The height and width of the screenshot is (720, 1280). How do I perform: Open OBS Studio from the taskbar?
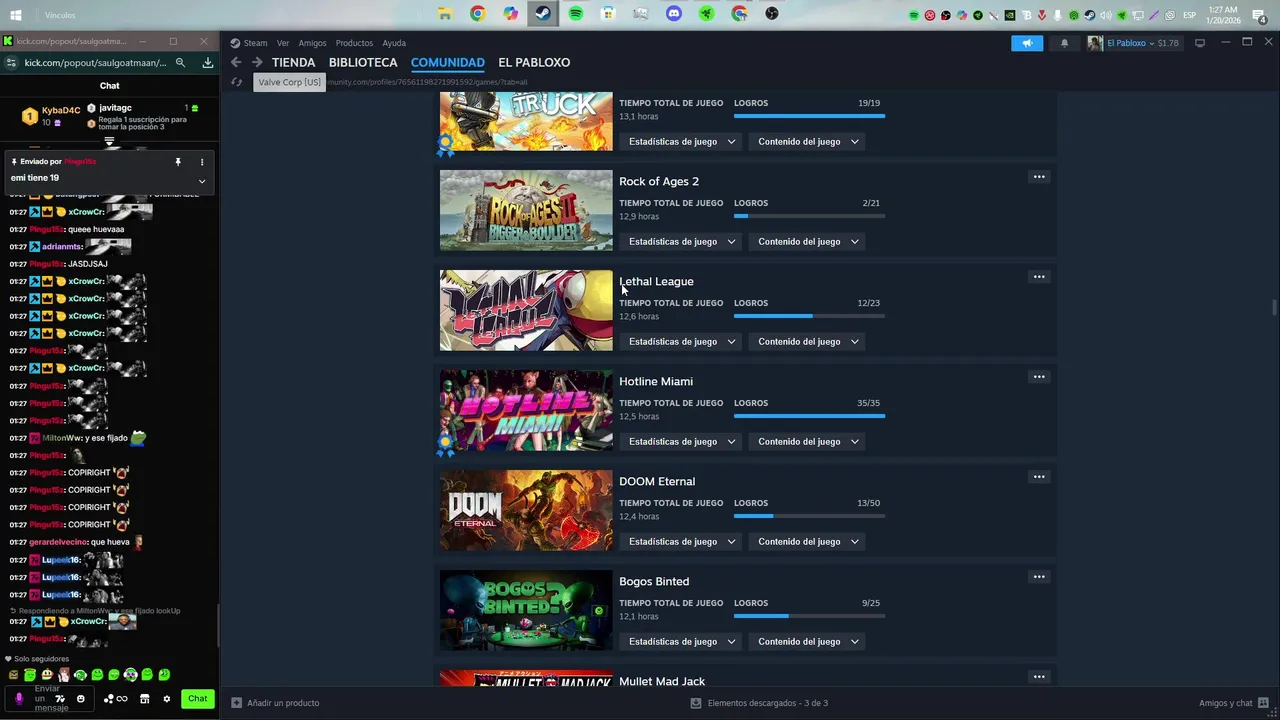[772, 14]
